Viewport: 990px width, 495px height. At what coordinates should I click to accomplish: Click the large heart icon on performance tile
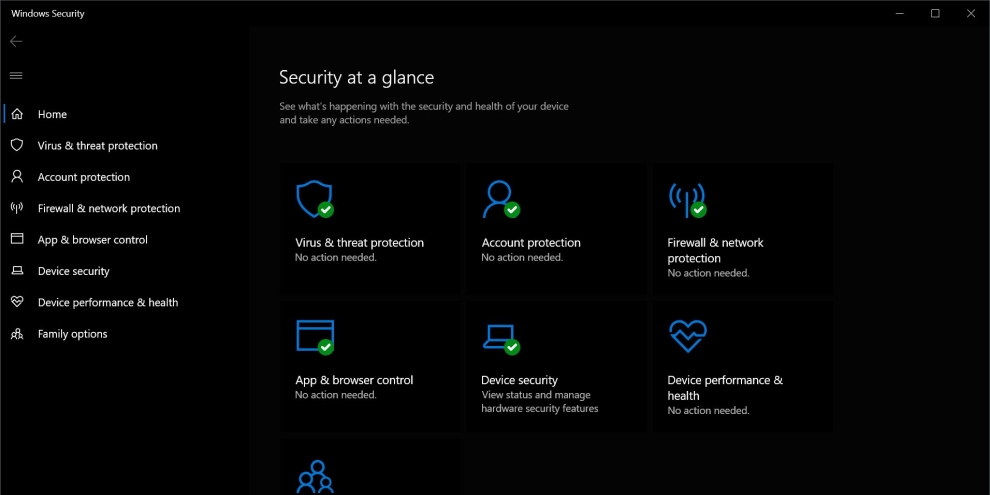click(x=688, y=336)
